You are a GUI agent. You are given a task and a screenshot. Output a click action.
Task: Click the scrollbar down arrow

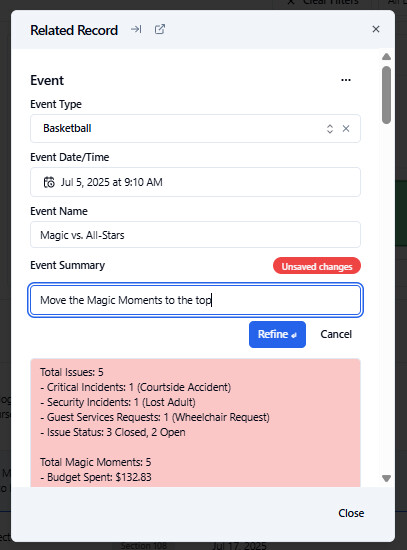pyautogui.click(x=386, y=478)
